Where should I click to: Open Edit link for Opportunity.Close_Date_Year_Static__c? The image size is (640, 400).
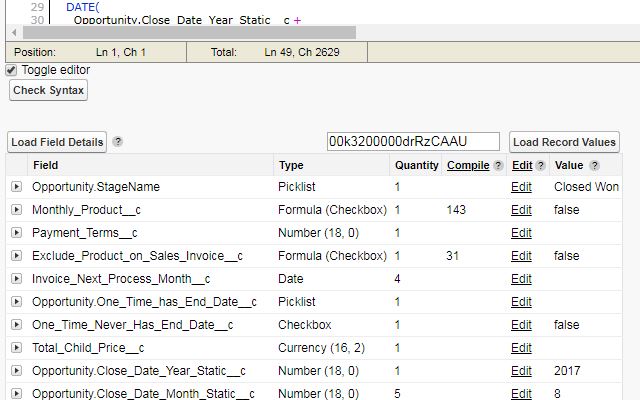click(x=521, y=371)
